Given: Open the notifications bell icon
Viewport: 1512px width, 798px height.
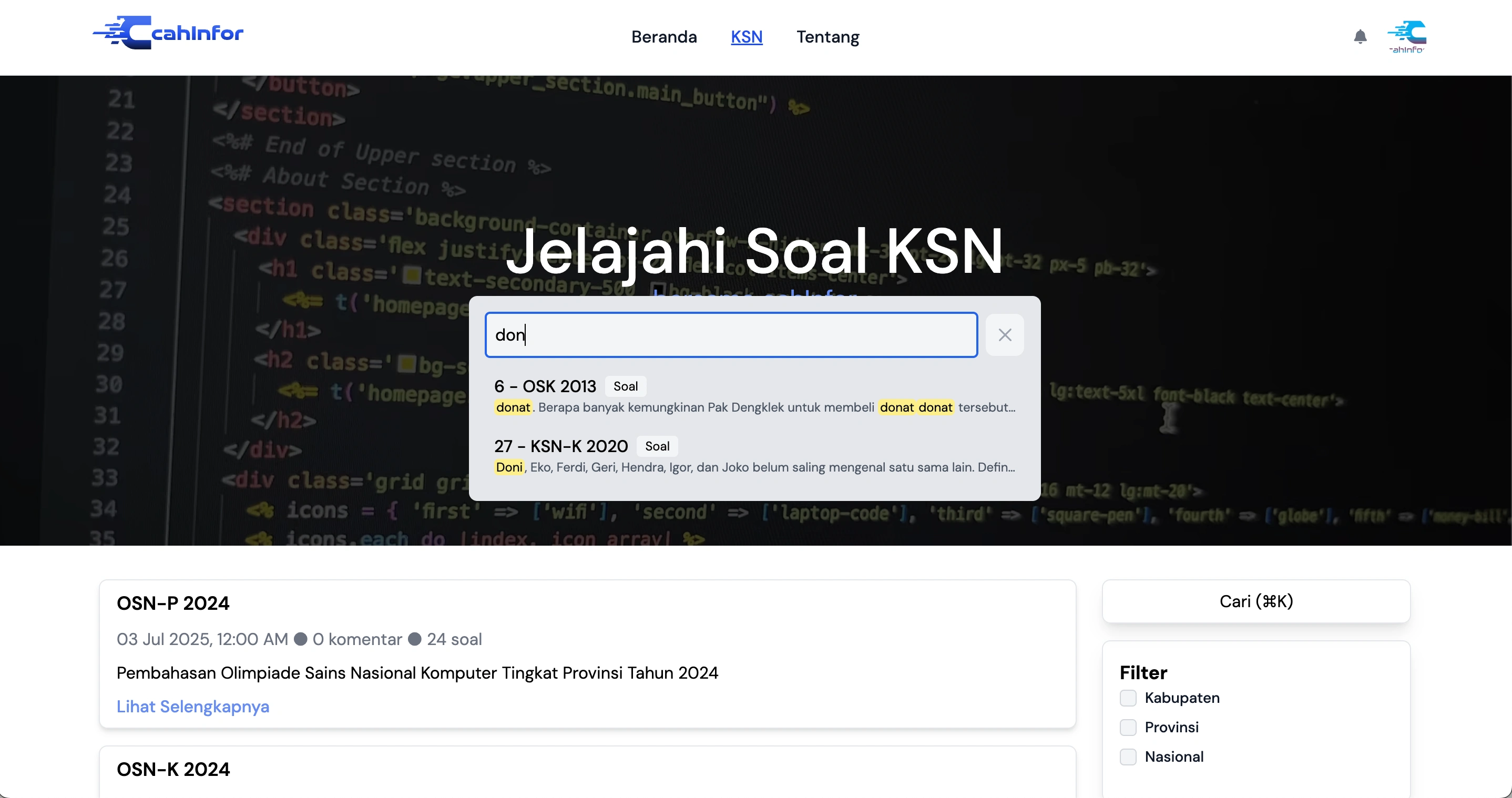Looking at the screenshot, I should pos(1360,36).
